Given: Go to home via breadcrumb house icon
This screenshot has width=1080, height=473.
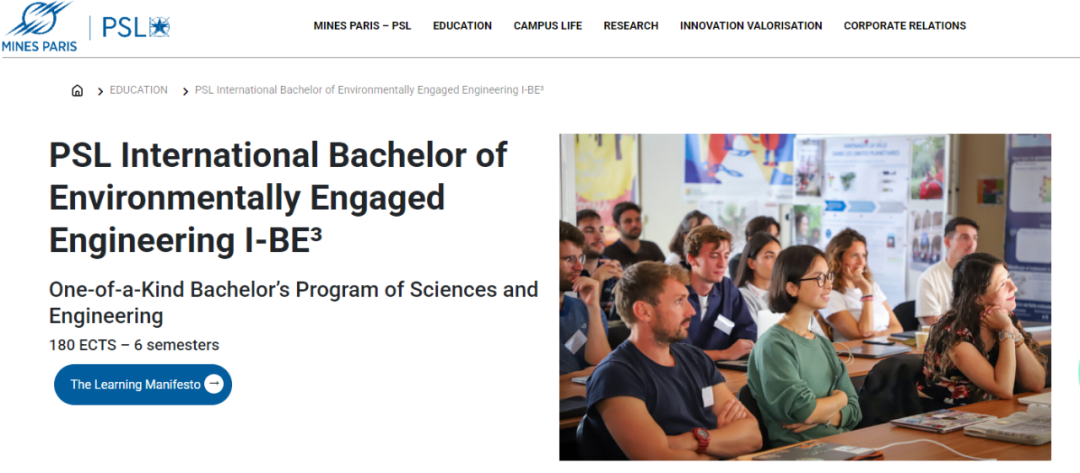Looking at the screenshot, I should 77,91.
